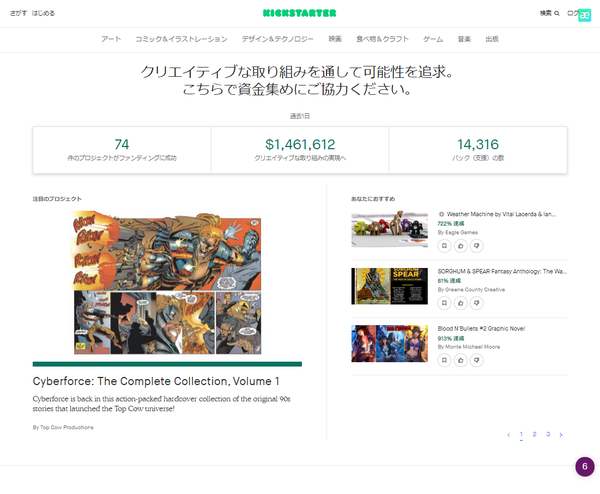Go to next recommendations page arrow

[x=561, y=435]
